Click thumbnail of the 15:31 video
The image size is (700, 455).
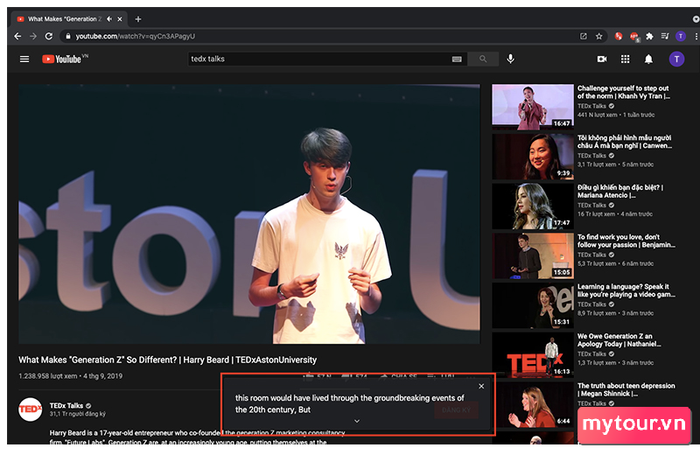pyautogui.click(x=533, y=305)
